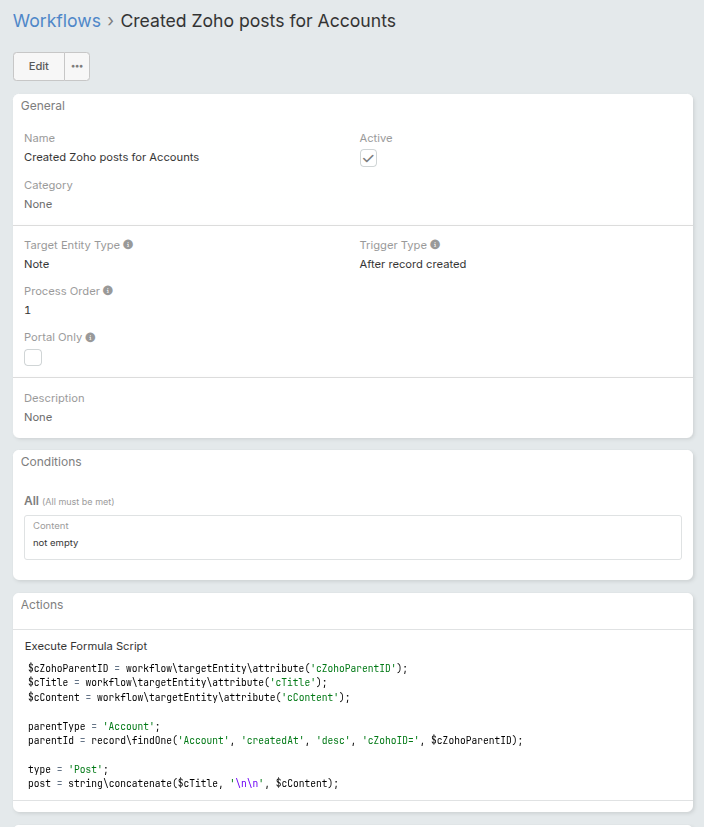Screen dimensions: 704x827
Task: Open the three-dots more actions menu
Action: pos(77,66)
